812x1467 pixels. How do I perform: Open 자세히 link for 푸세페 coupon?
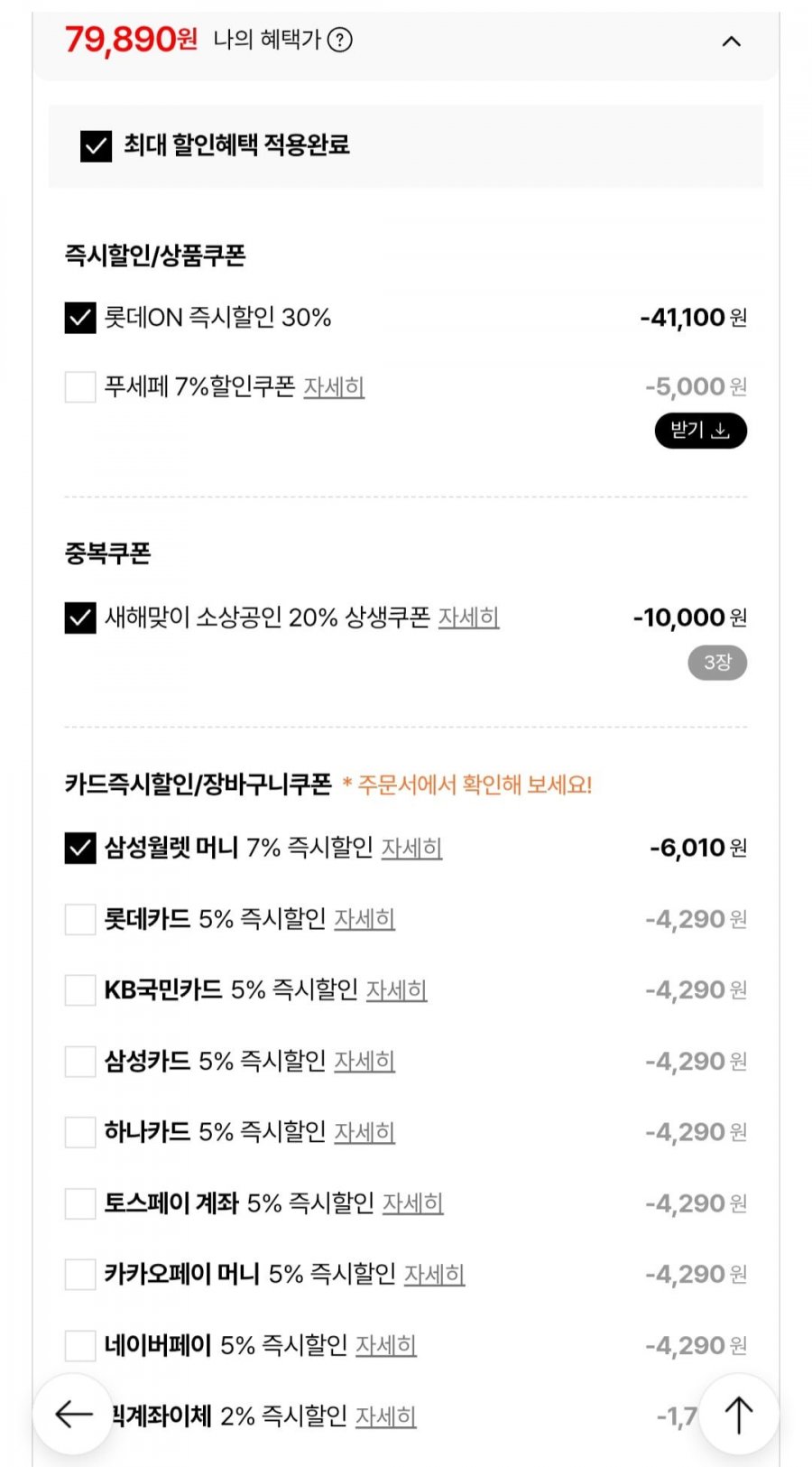334,387
